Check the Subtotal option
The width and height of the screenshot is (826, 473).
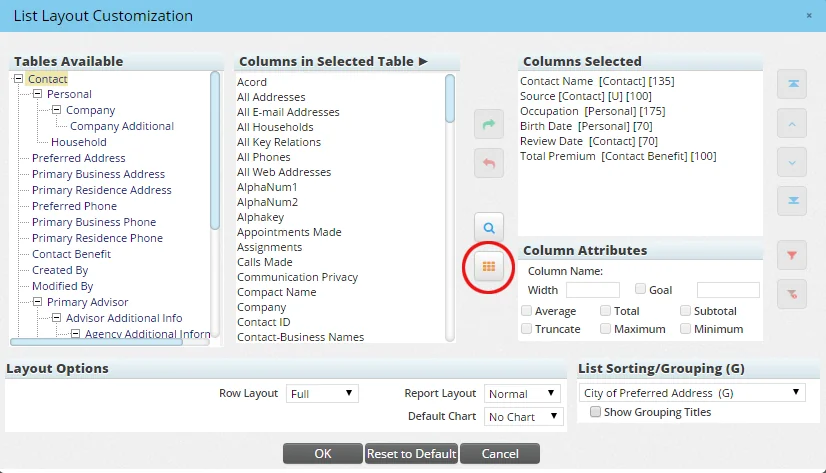(x=685, y=312)
